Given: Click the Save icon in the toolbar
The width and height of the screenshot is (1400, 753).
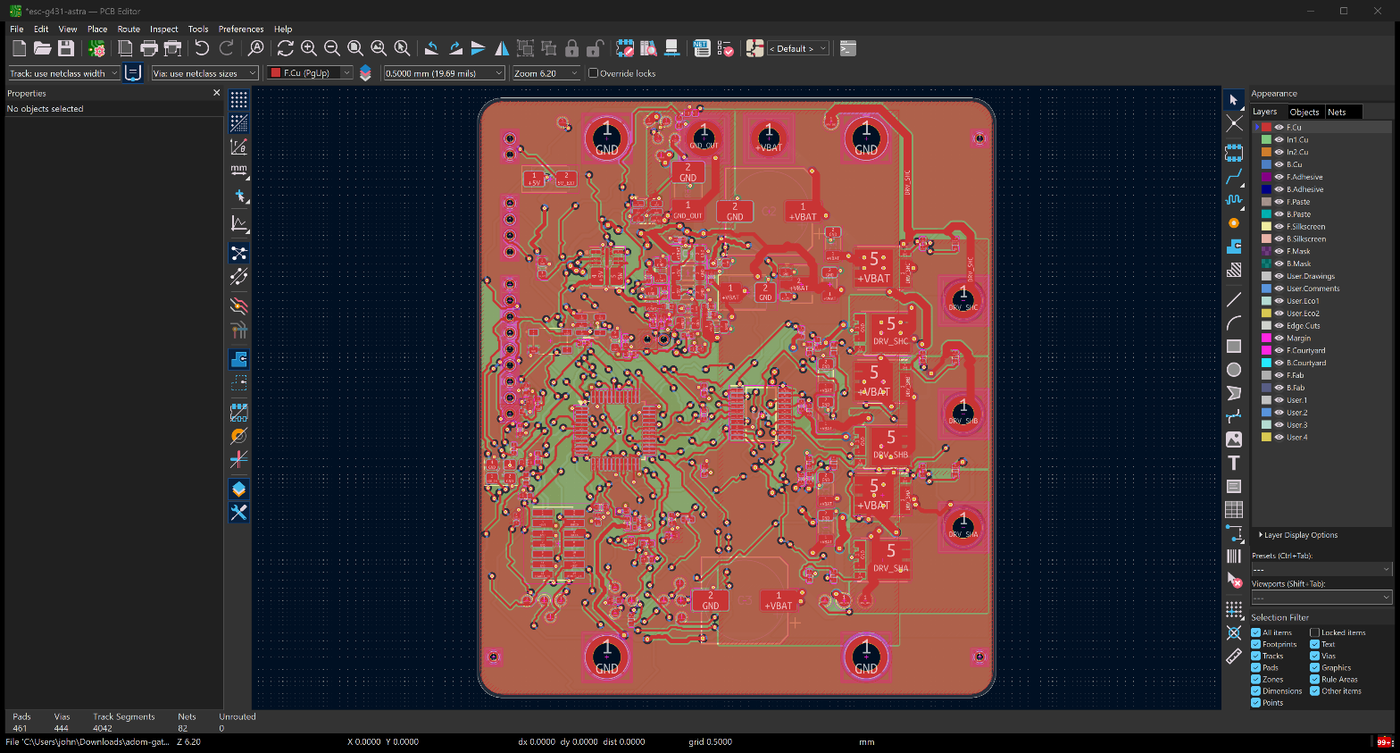Looking at the screenshot, I should [x=66, y=48].
